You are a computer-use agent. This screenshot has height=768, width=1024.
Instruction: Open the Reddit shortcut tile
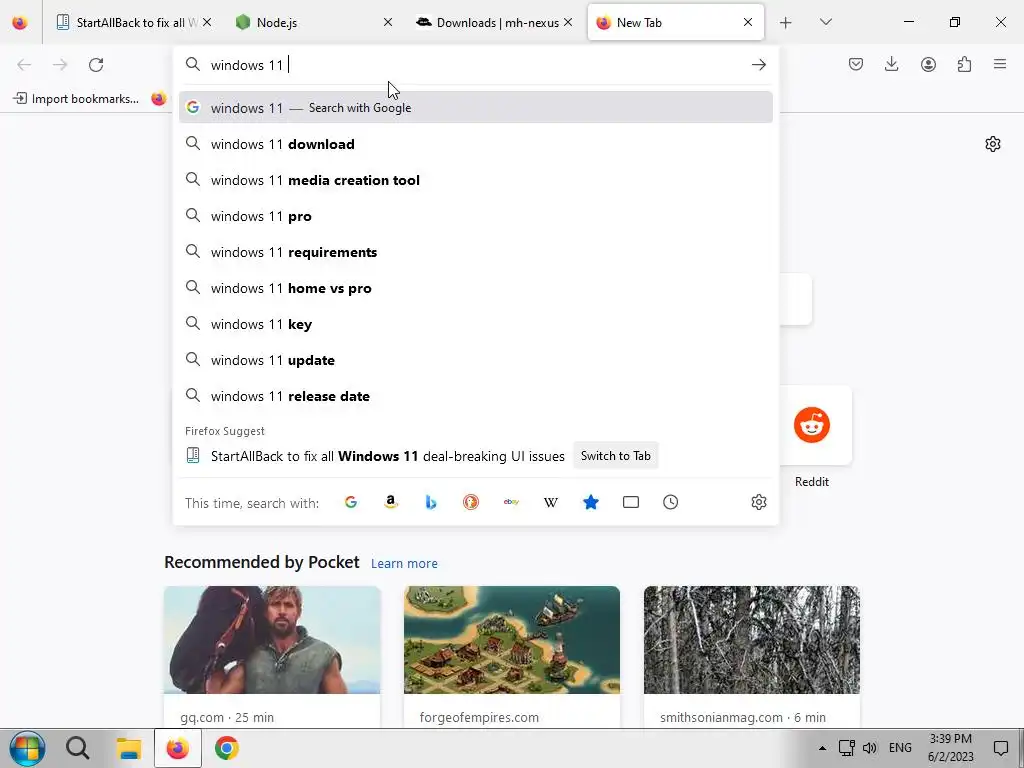[x=812, y=425]
